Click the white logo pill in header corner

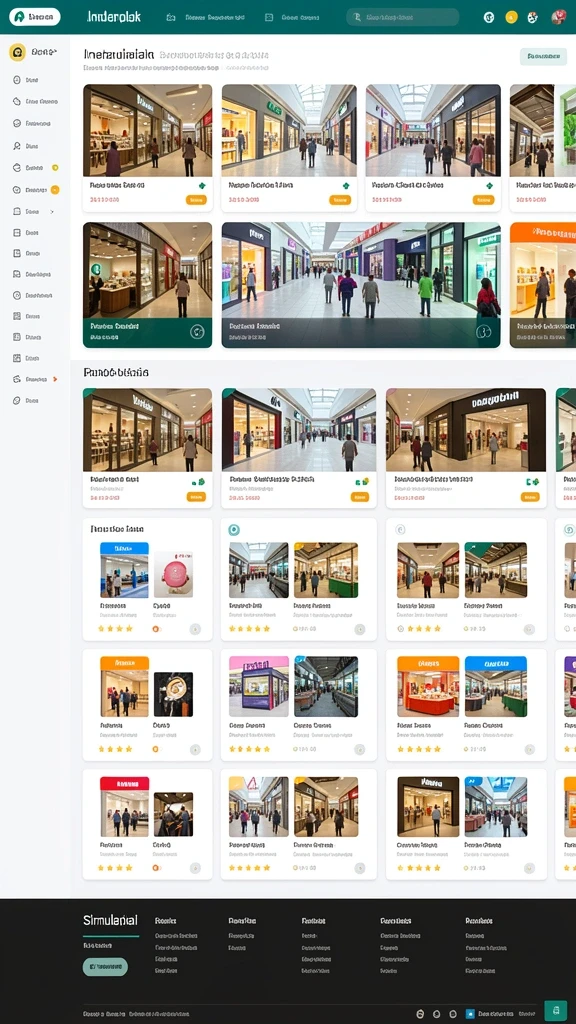tap(35, 17)
